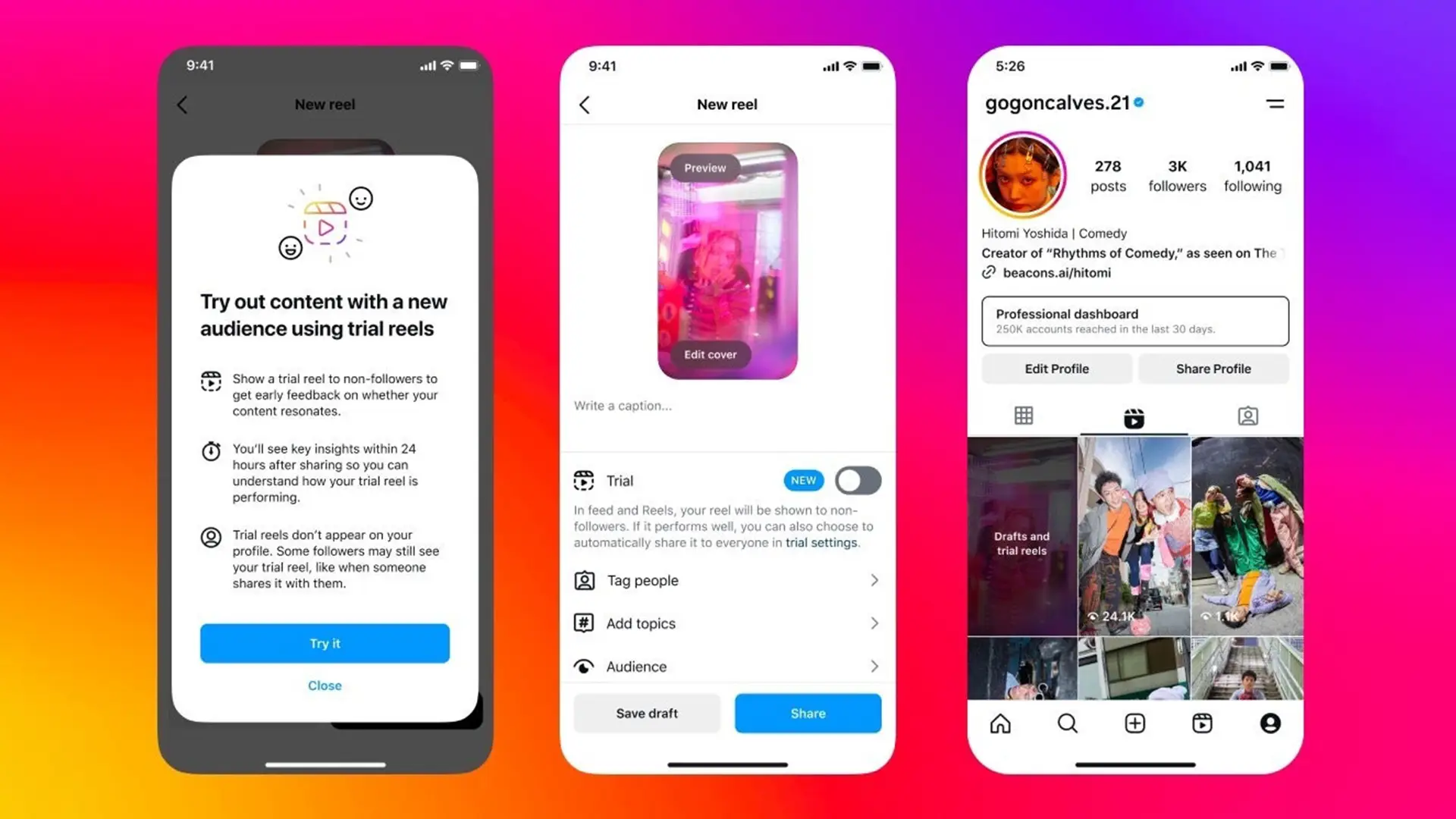Click Share button to post reel
Image resolution: width=1456 pixels, height=819 pixels.
808,713
